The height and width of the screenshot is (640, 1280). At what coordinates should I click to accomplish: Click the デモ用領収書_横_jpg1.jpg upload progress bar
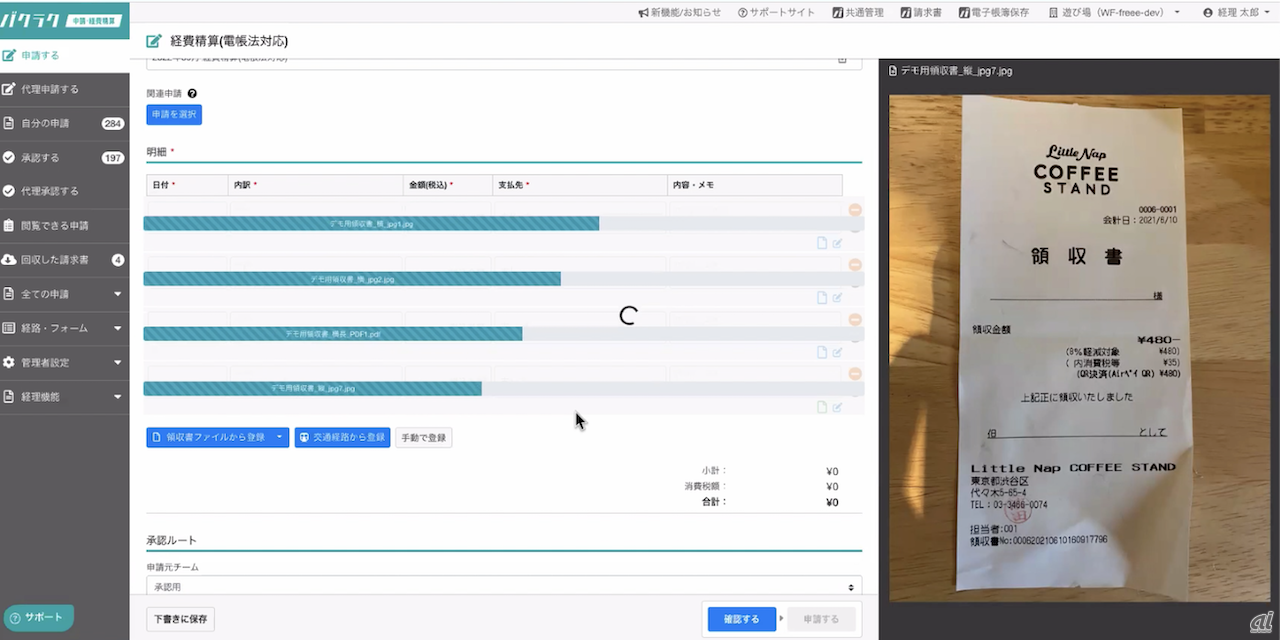point(371,224)
